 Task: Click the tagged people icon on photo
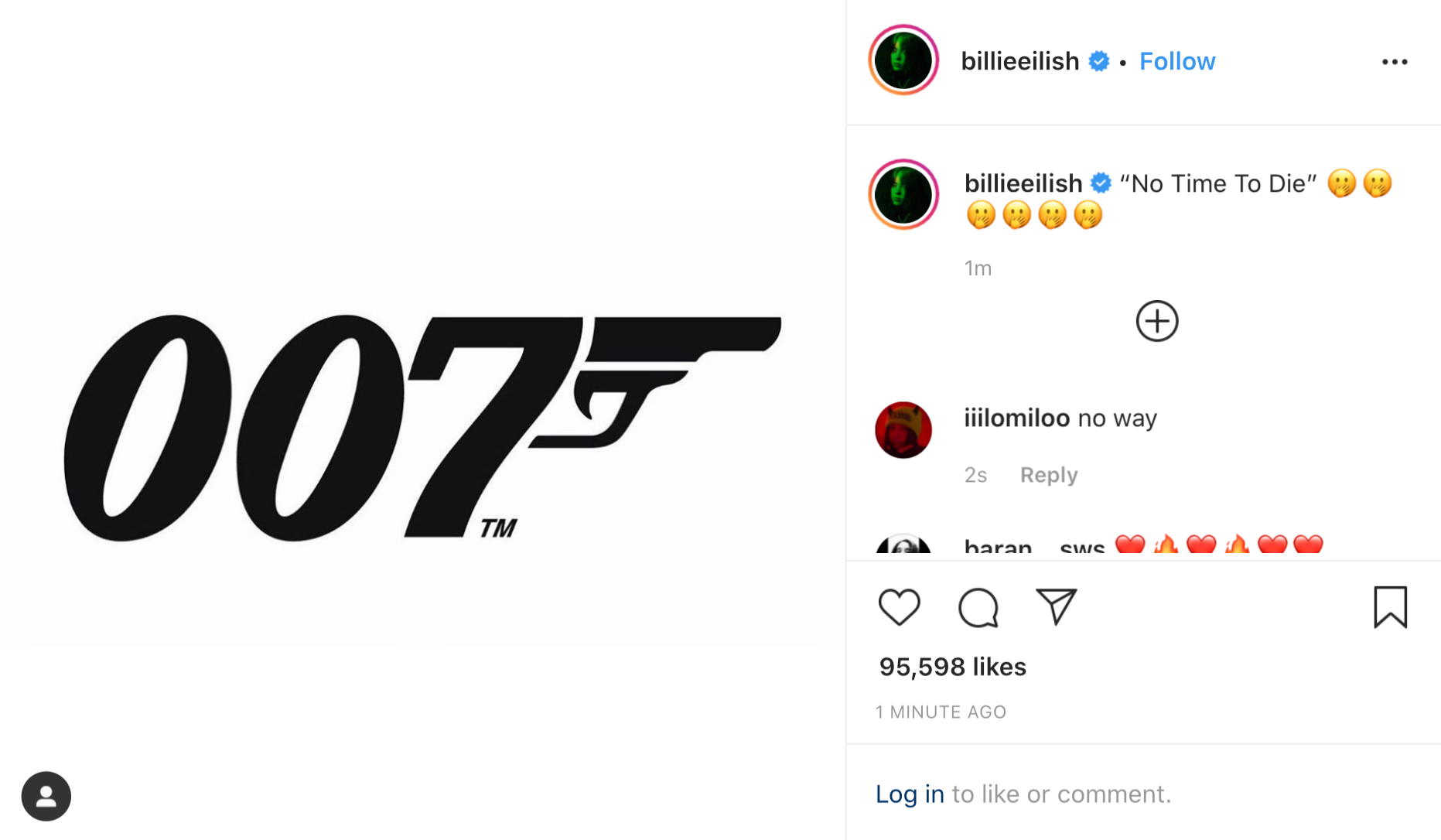pos(46,796)
